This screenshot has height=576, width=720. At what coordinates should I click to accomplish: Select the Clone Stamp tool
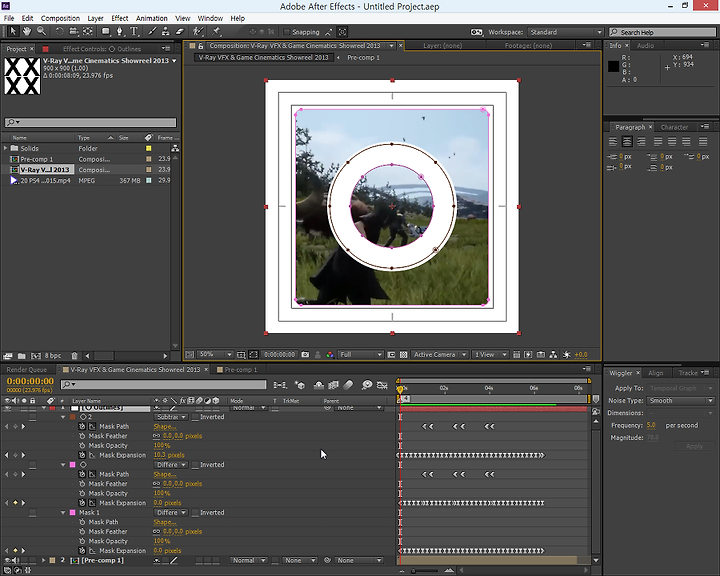click(x=166, y=31)
